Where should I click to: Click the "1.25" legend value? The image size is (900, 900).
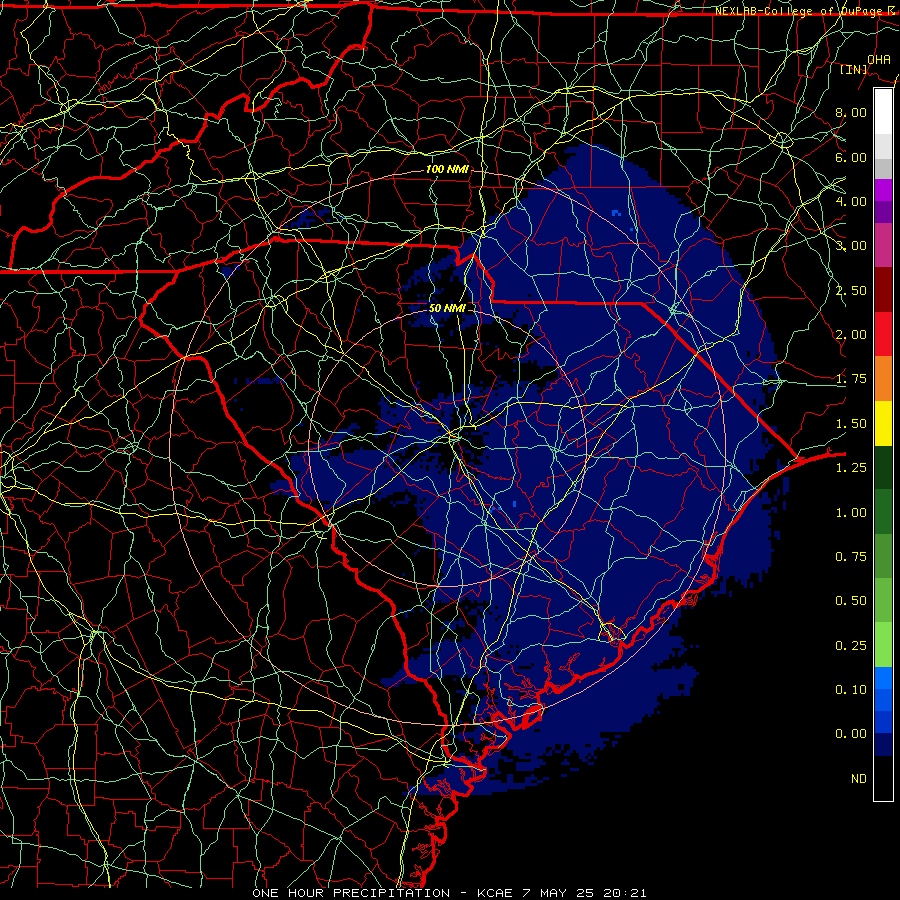point(851,468)
